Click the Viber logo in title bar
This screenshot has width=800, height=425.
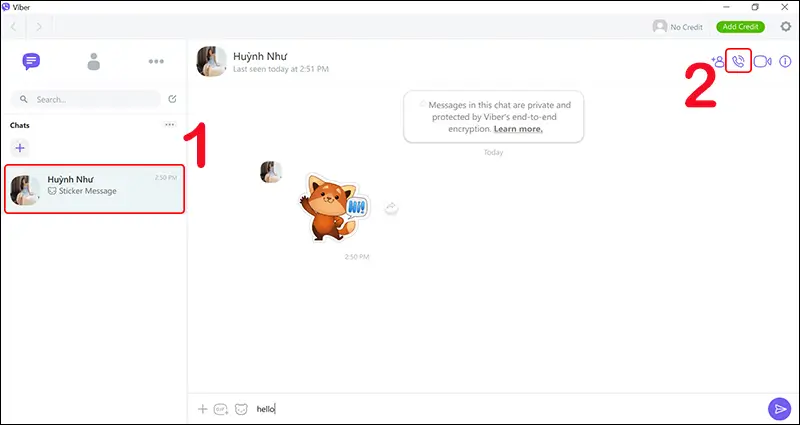click(6, 7)
